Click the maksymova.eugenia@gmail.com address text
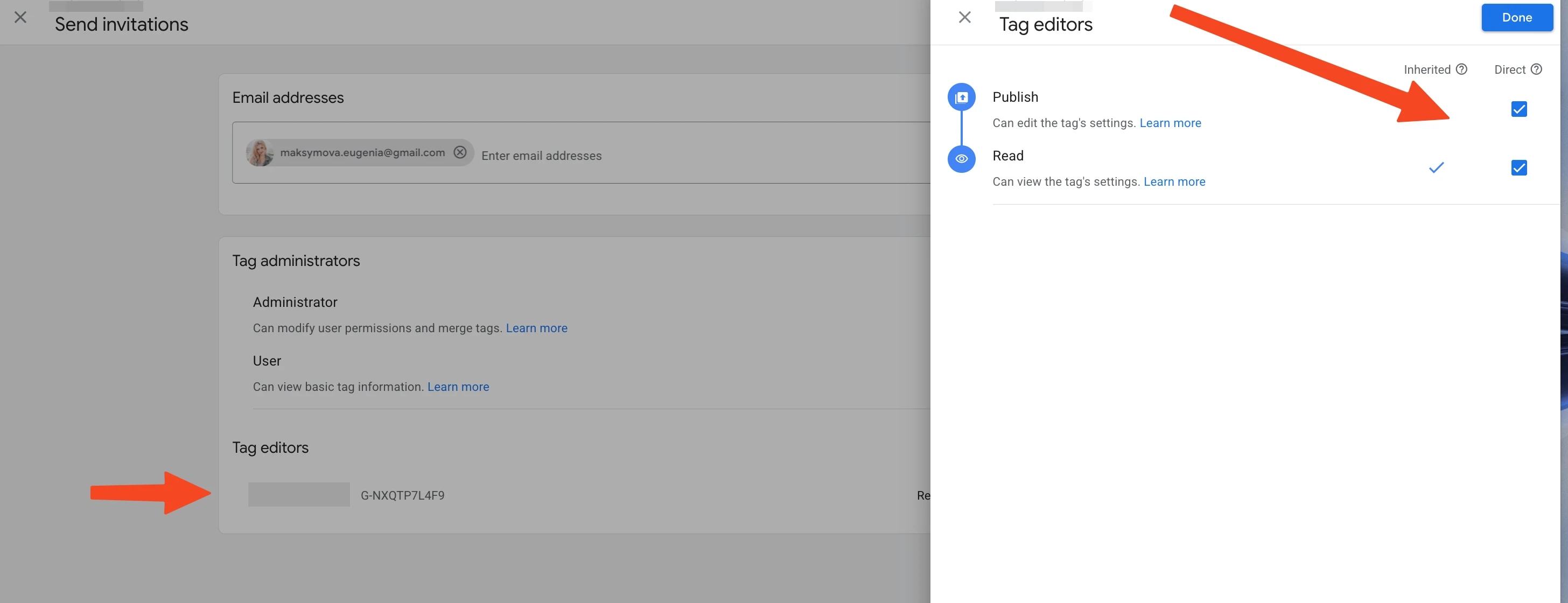The image size is (1568, 603). click(362, 153)
